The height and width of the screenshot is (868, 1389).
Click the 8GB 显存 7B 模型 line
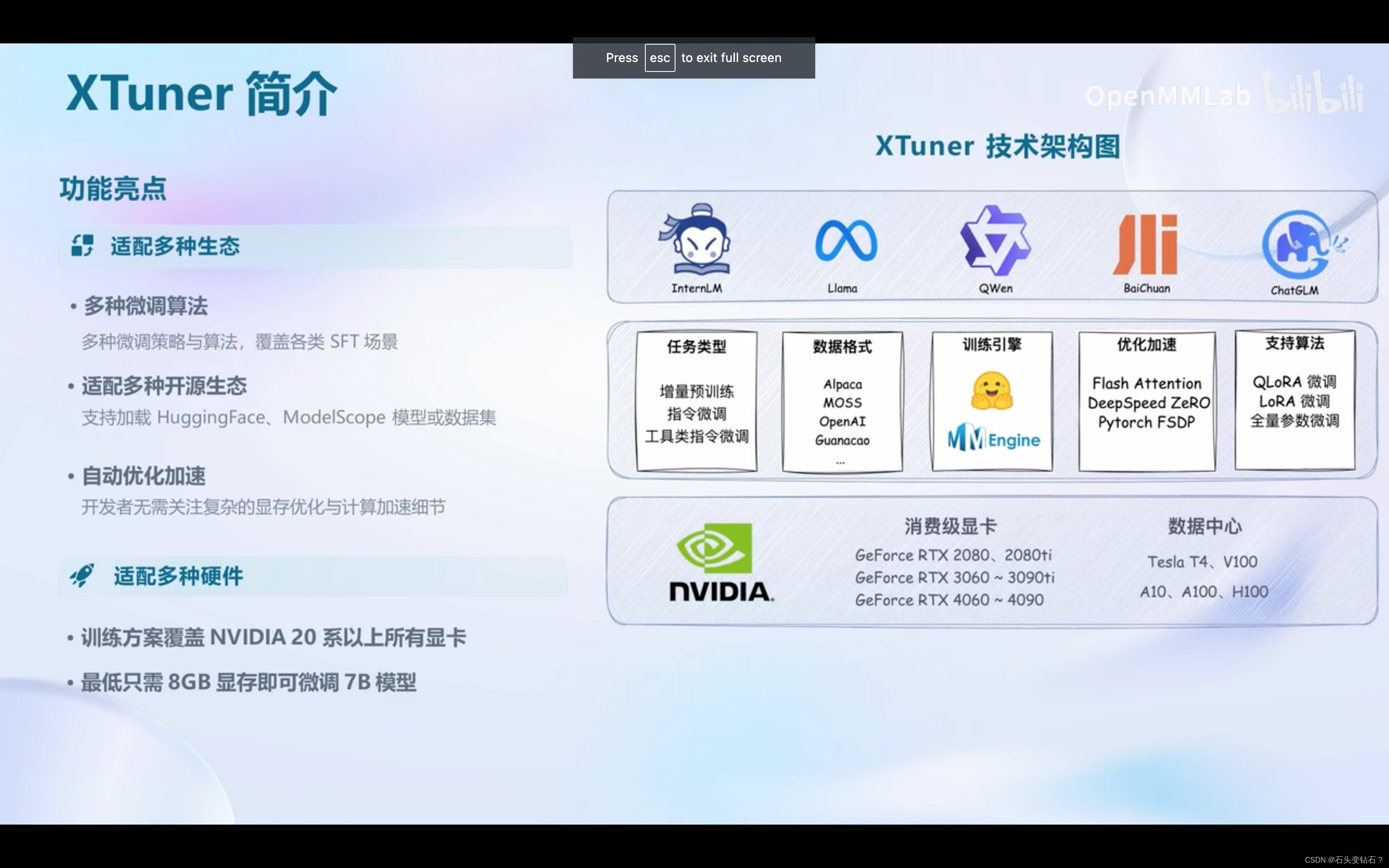coord(248,682)
